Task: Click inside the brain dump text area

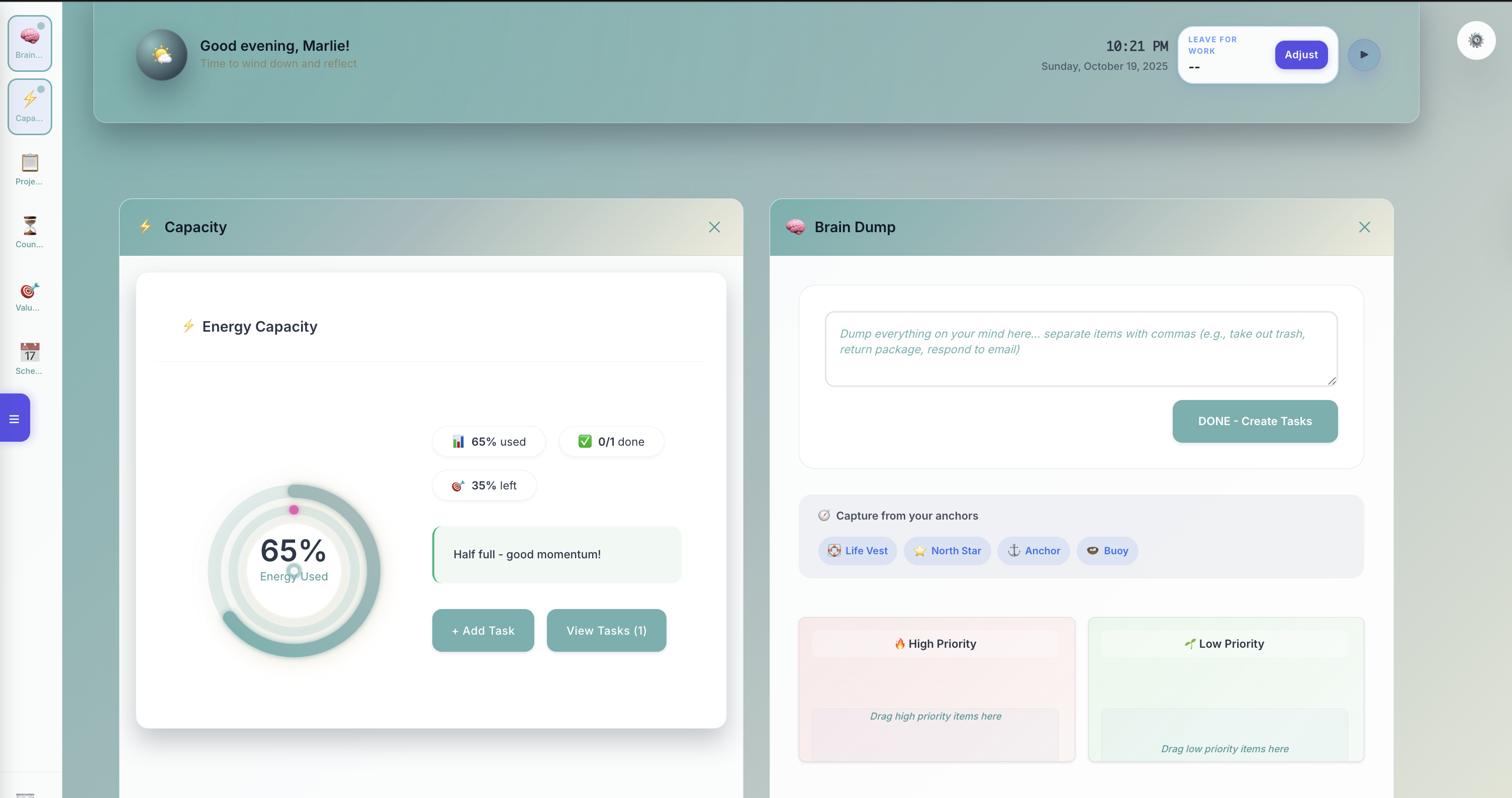Action: click(1081, 349)
